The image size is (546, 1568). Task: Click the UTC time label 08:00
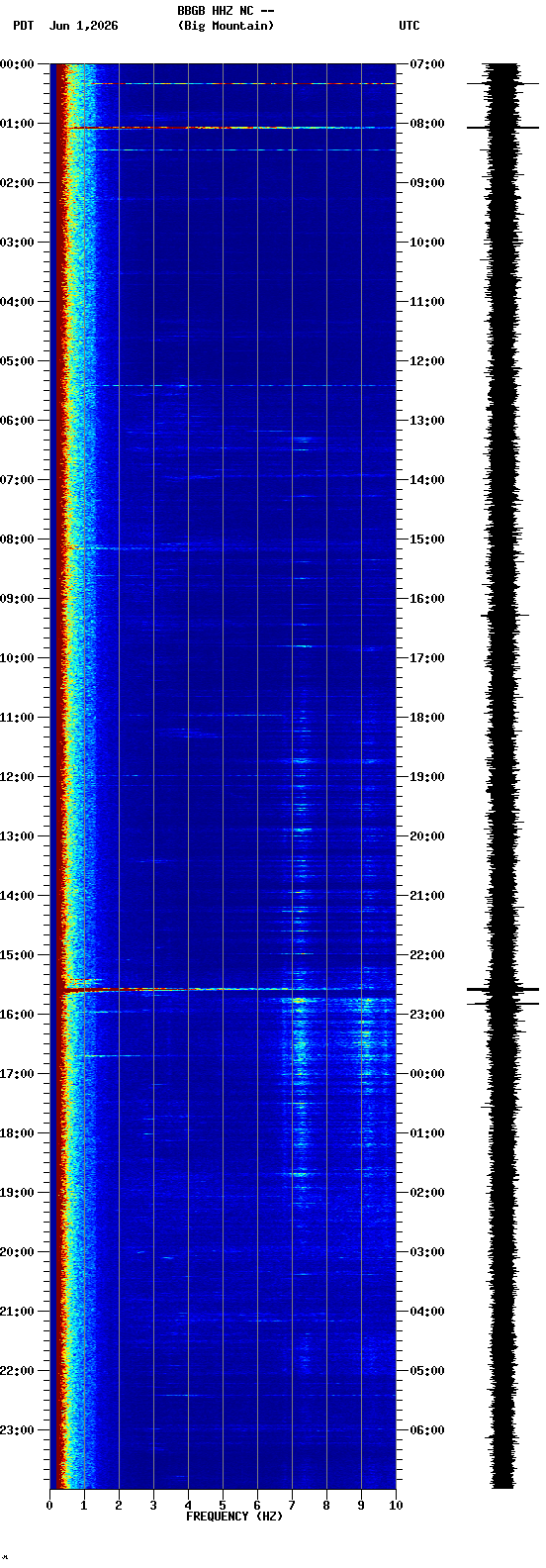pyautogui.click(x=427, y=124)
